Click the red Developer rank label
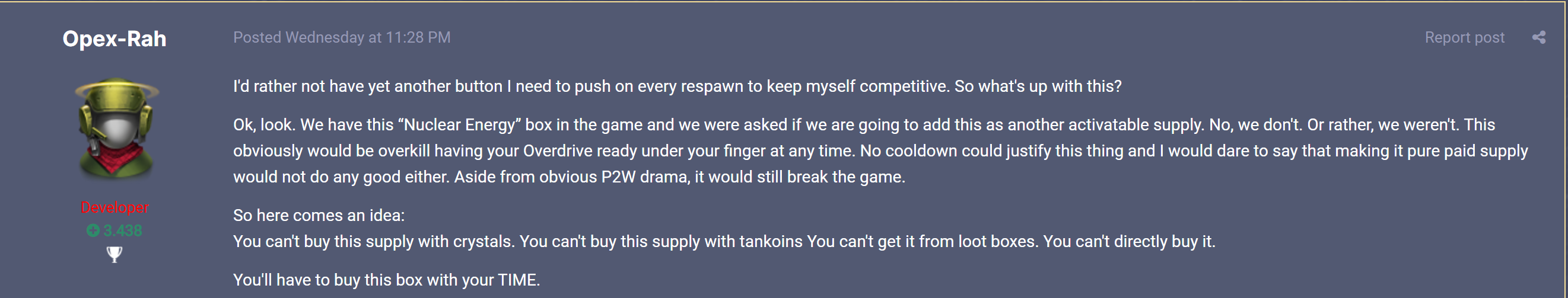This screenshot has height=298, width=1568. tap(115, 207)
